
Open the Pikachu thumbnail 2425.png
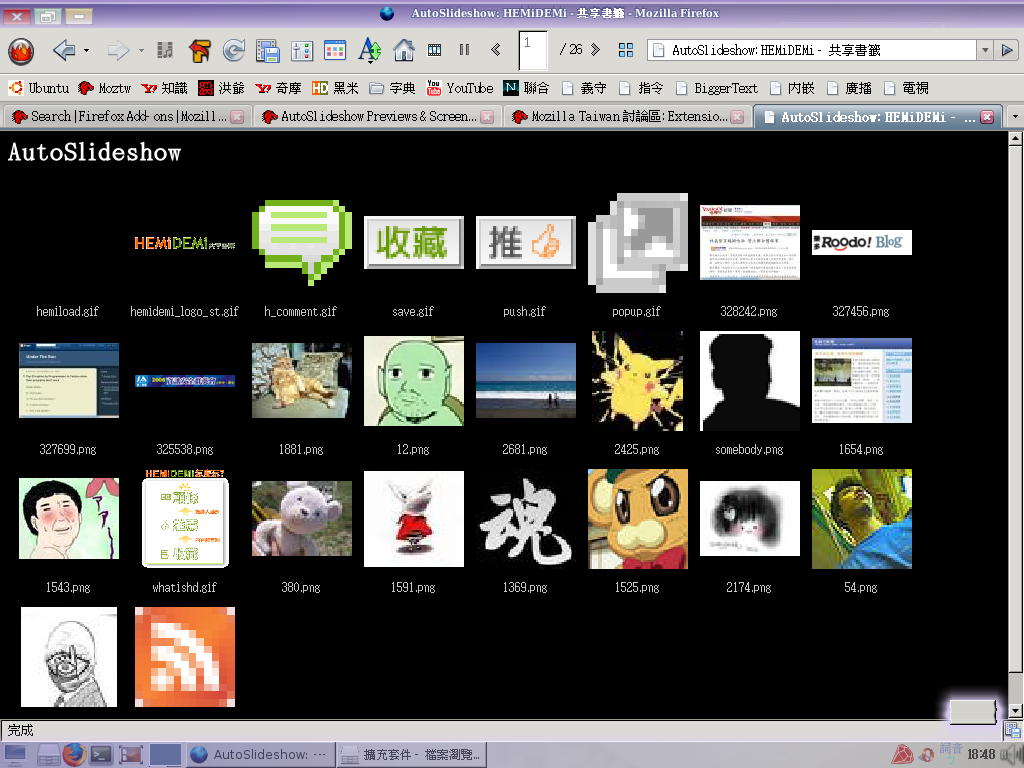click(637, 381)
